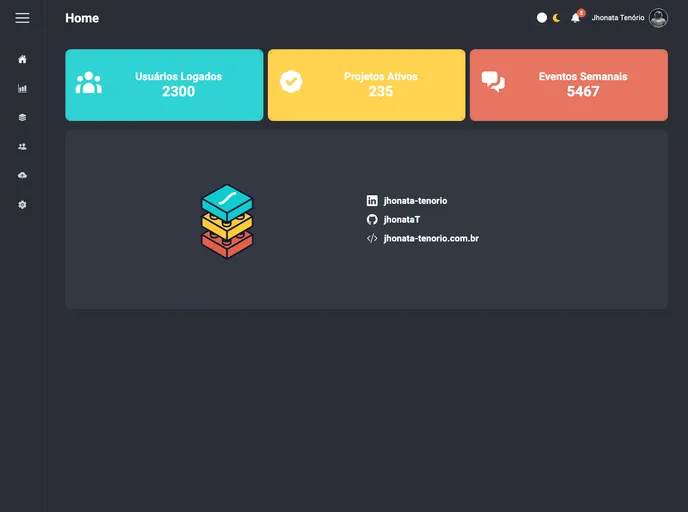Select the Eventos Semanais card

[x=568, y=85]
